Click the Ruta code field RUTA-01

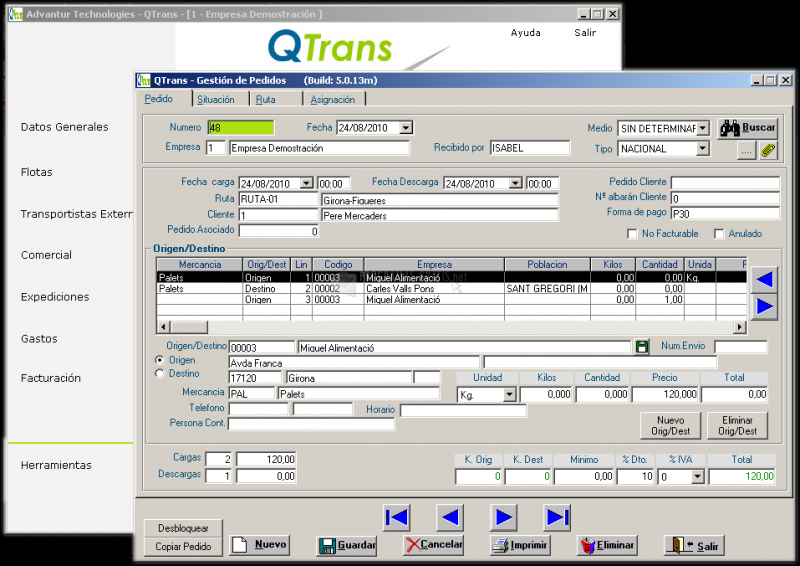tap(278, 199)
